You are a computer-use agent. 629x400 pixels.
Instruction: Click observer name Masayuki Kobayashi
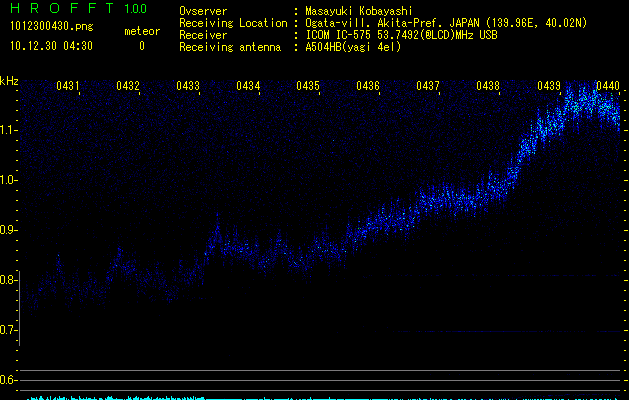point(360,10)
